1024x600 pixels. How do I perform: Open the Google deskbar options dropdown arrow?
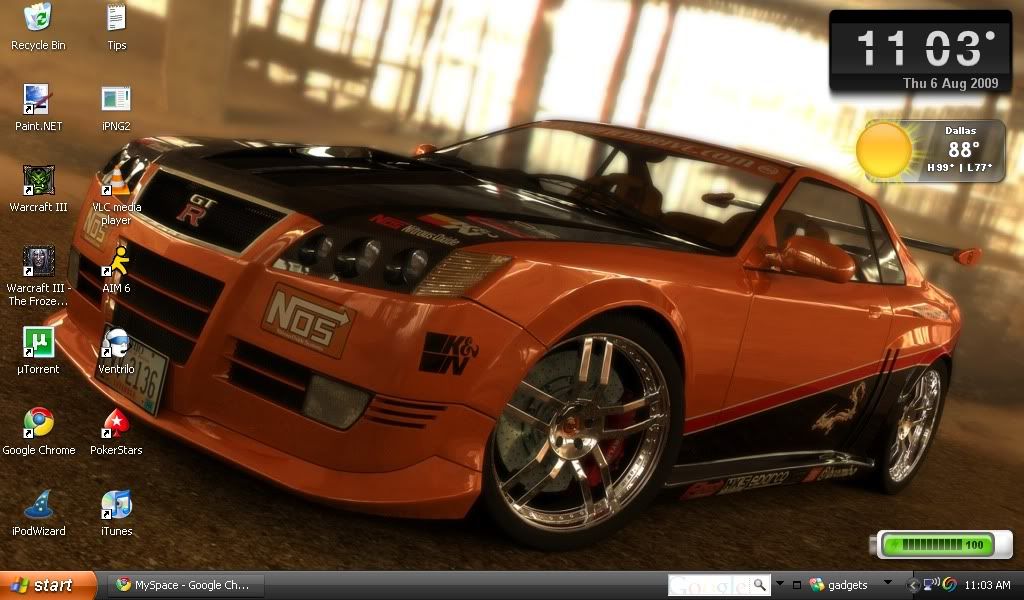(780, 582)
